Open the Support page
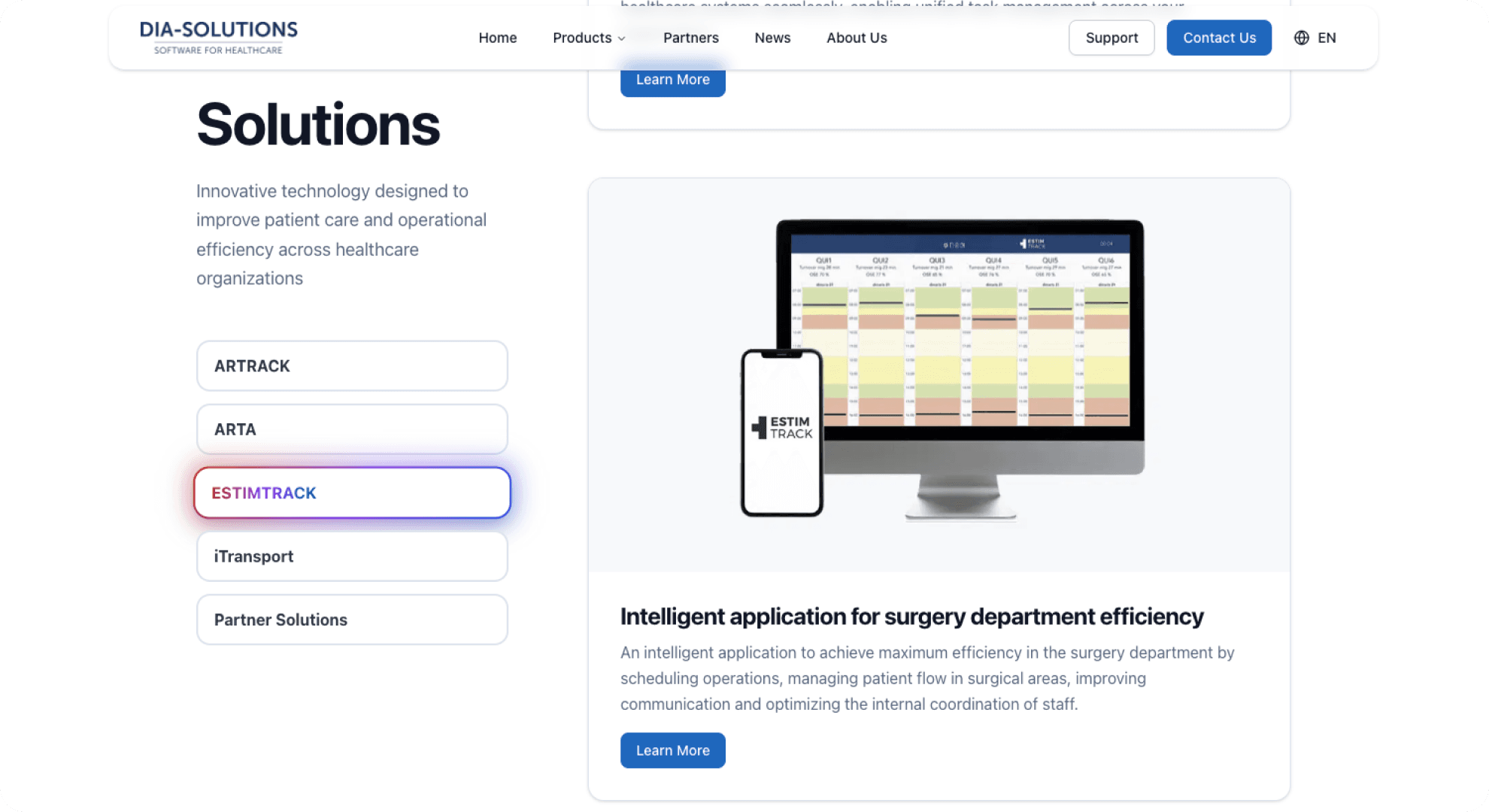Screen dimensions: 1489x812 [1111, 38]
